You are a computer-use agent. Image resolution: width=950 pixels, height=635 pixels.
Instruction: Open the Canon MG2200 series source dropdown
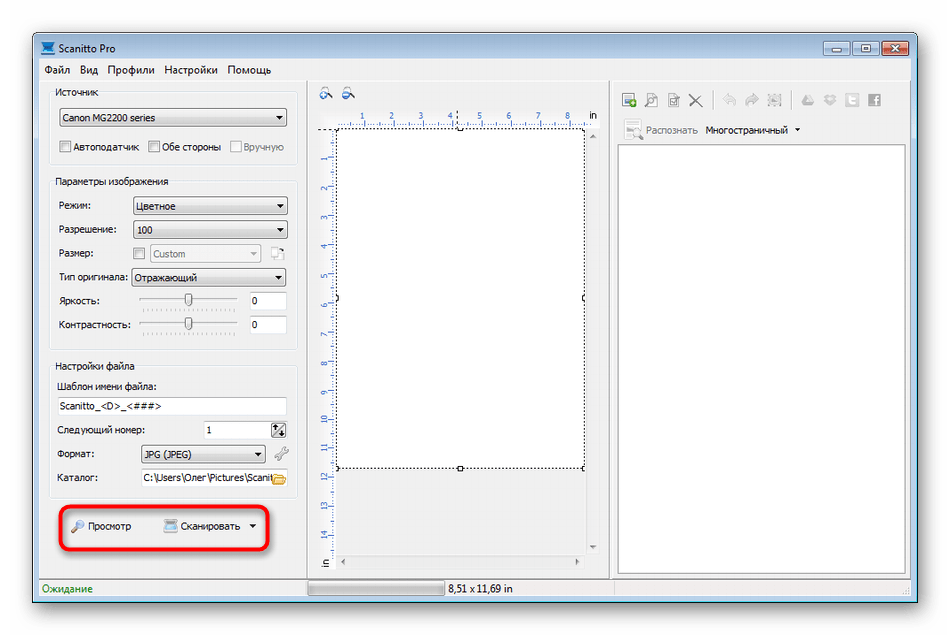[173, 118]
